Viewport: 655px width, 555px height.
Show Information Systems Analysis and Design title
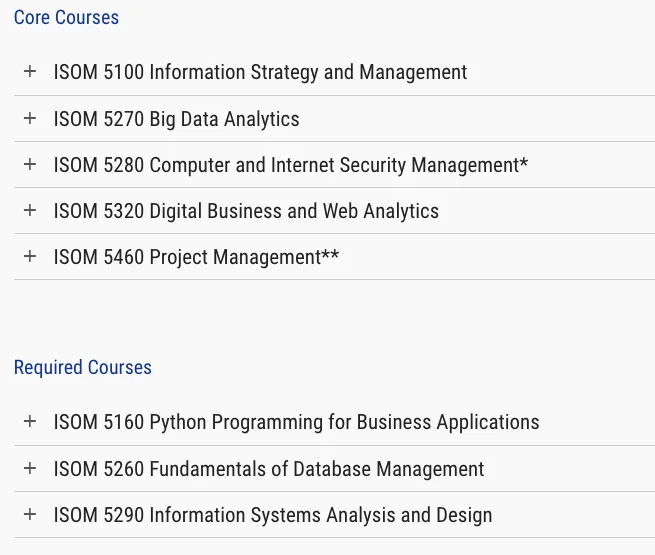tap(273, 515)
